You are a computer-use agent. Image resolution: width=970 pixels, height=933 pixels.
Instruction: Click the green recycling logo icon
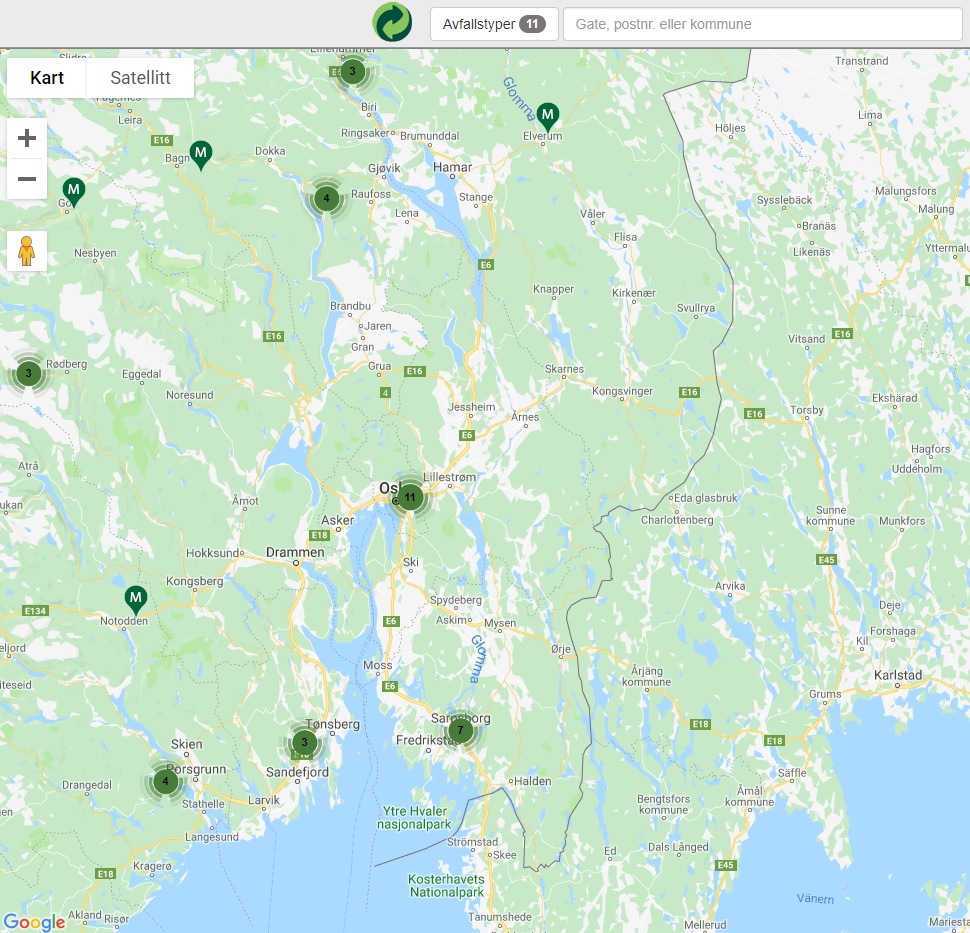point(392,23)
